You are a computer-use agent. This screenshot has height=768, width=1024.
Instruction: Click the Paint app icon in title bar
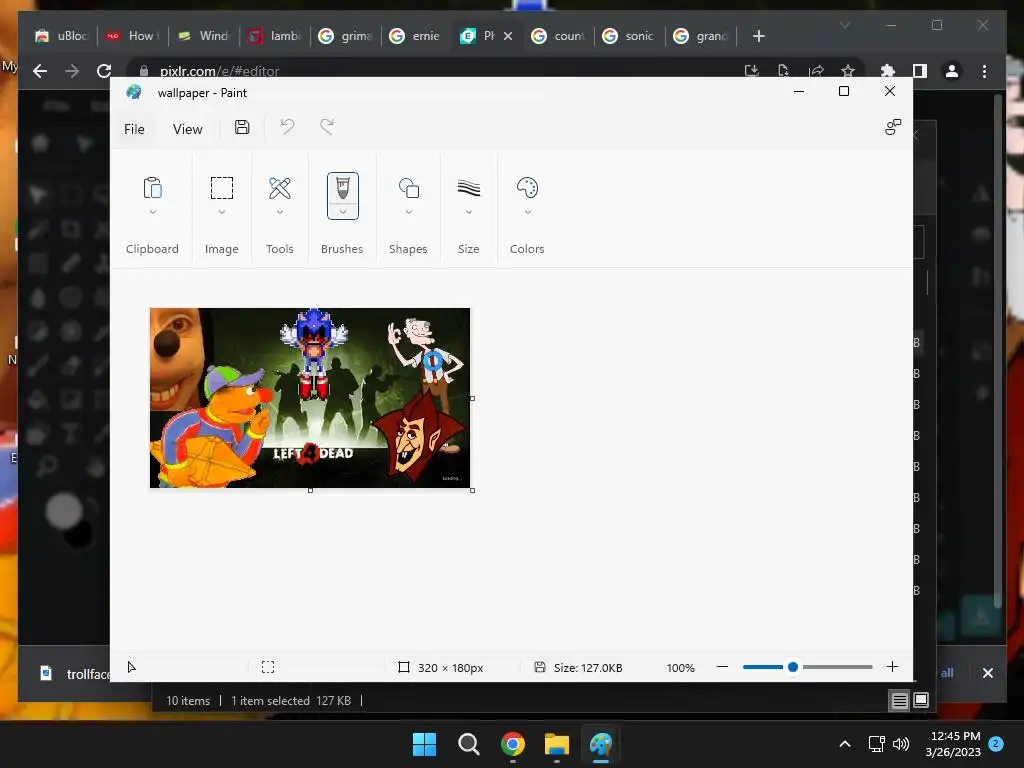(134, 92)
